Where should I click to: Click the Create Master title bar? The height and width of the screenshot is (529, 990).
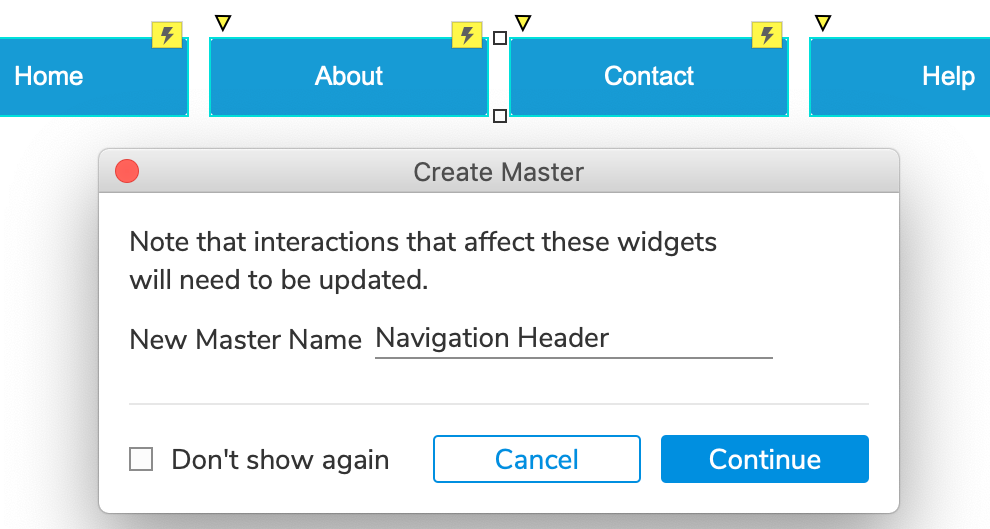(x=499, y=171)
